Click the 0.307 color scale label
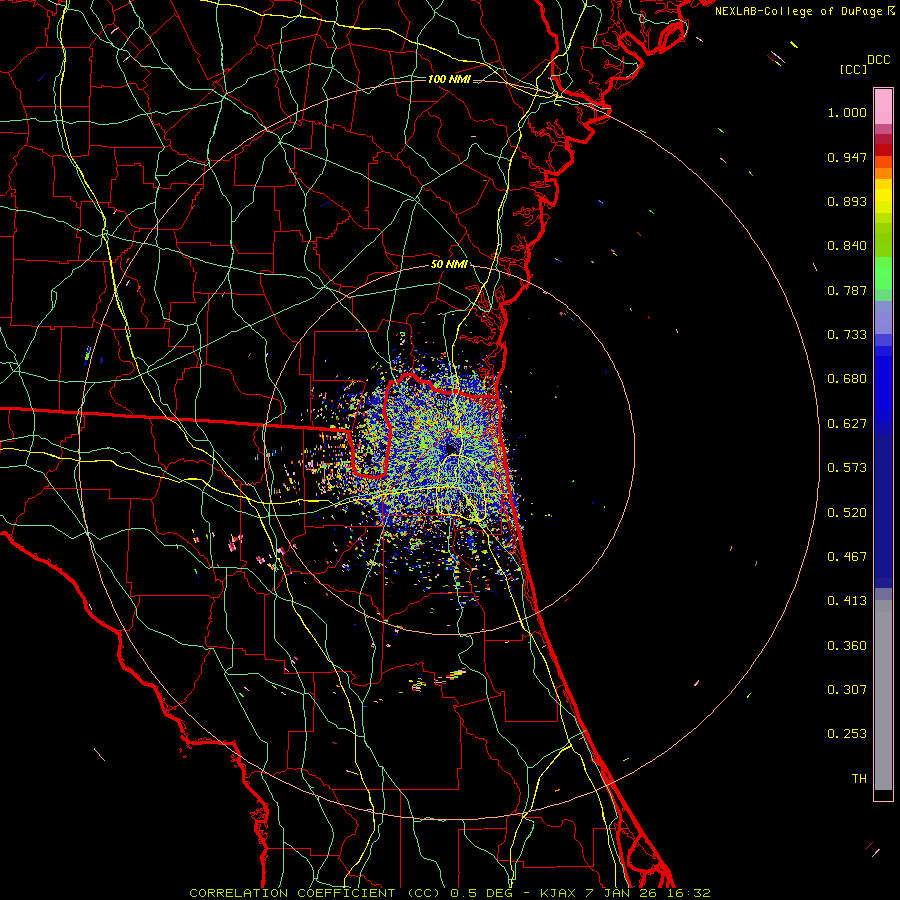The width and height of the screenshot is (900, 900). pyautogui.click(x=847, y=690)
